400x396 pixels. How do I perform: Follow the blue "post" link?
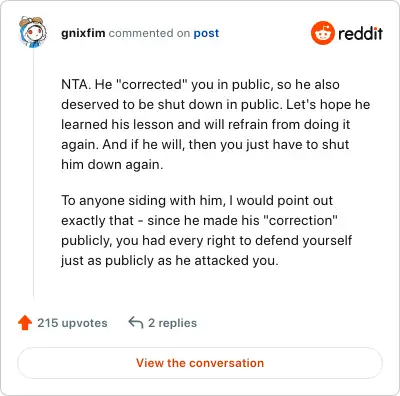(206, 33)
